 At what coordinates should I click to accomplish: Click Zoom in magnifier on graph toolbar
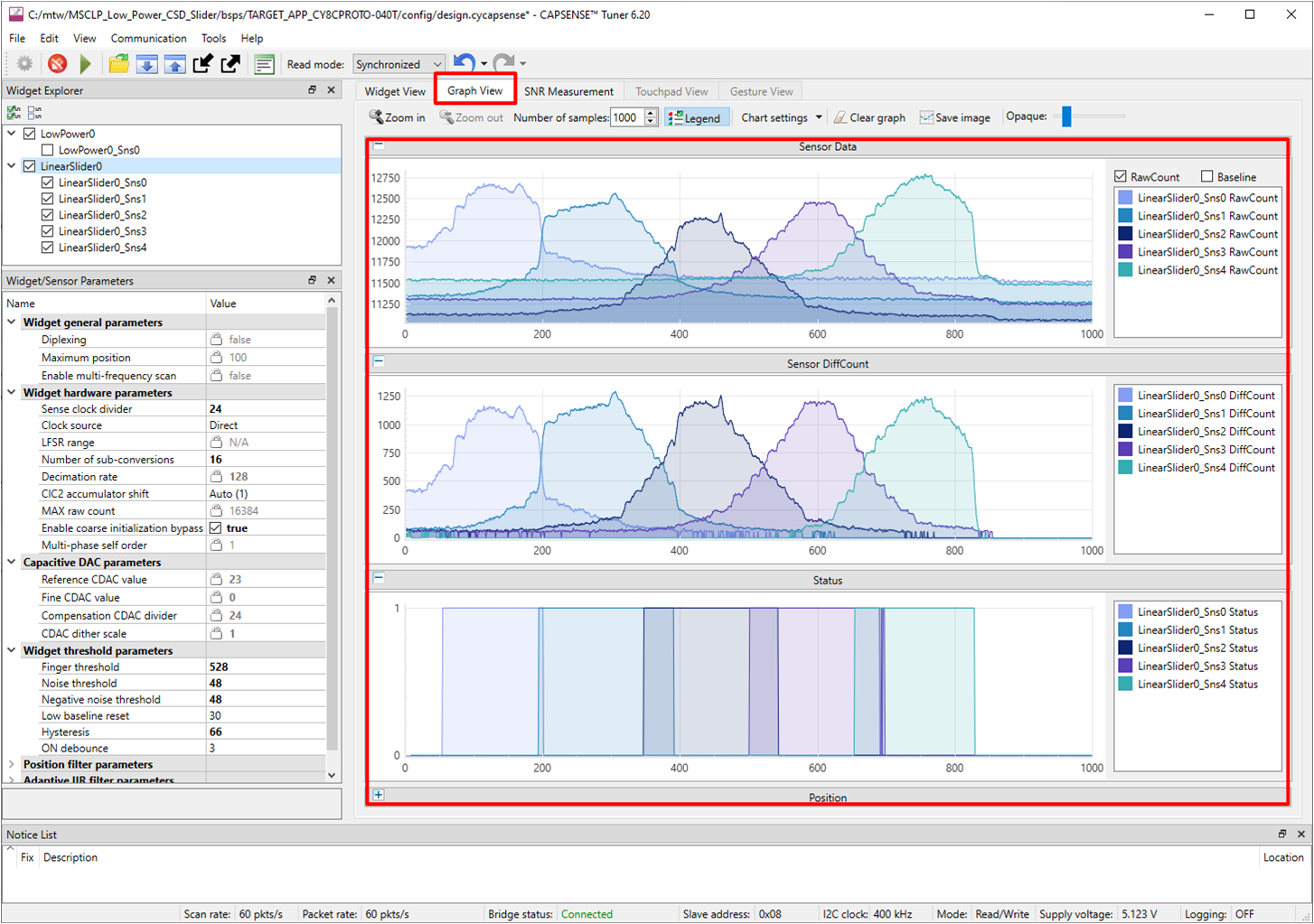point(397,117)
